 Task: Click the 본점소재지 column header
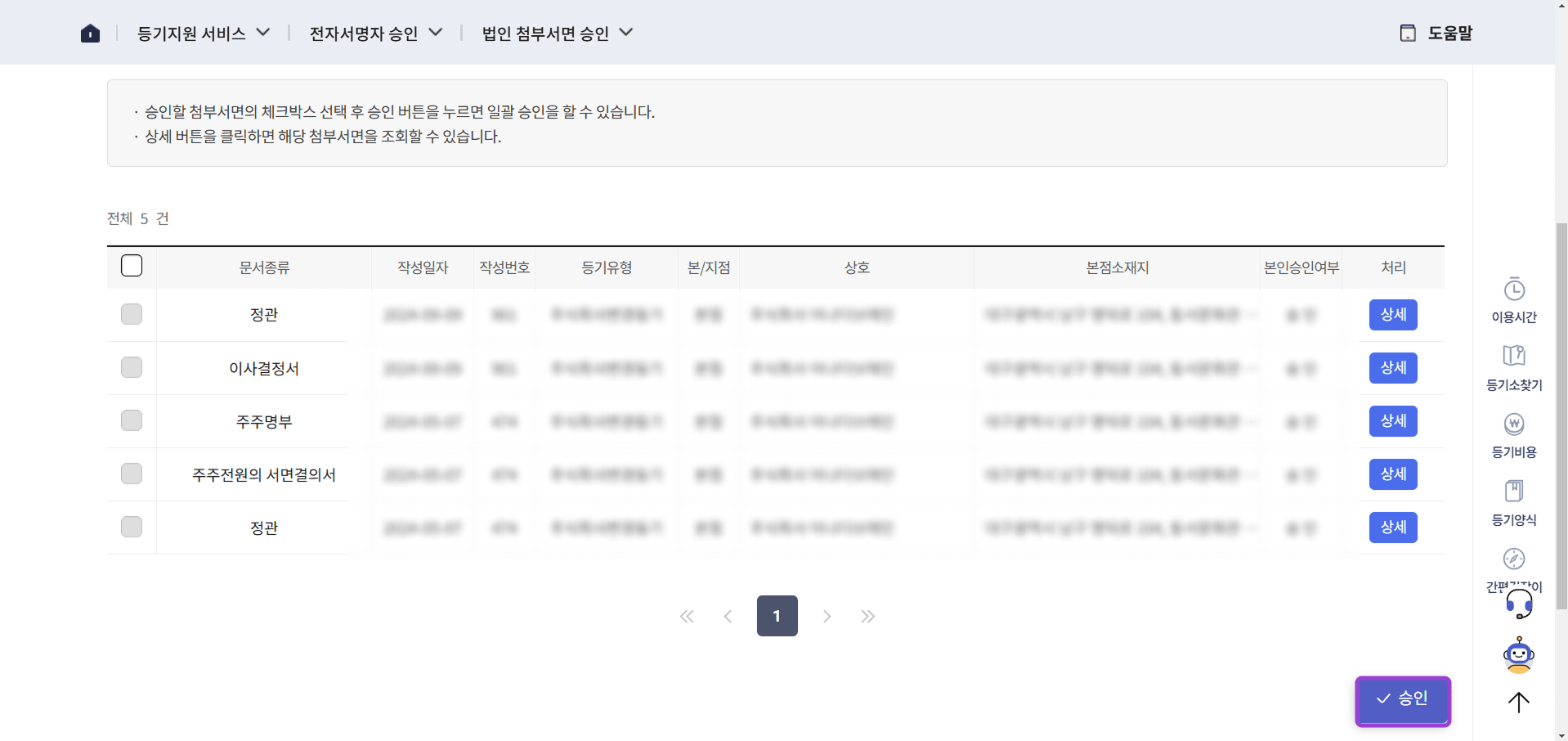coord(1118,267)
